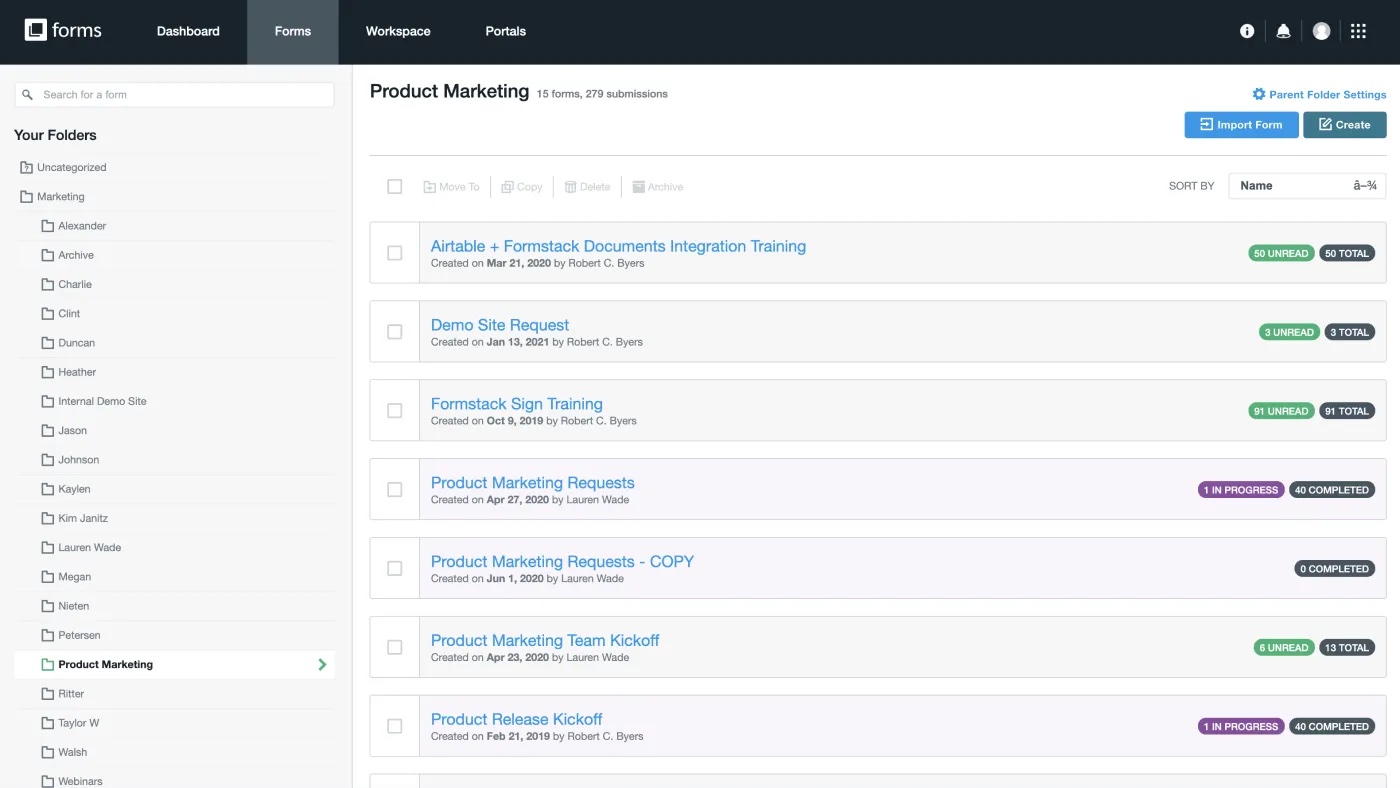
Task: Click the Create button
Action: (x=1344, y=124)
